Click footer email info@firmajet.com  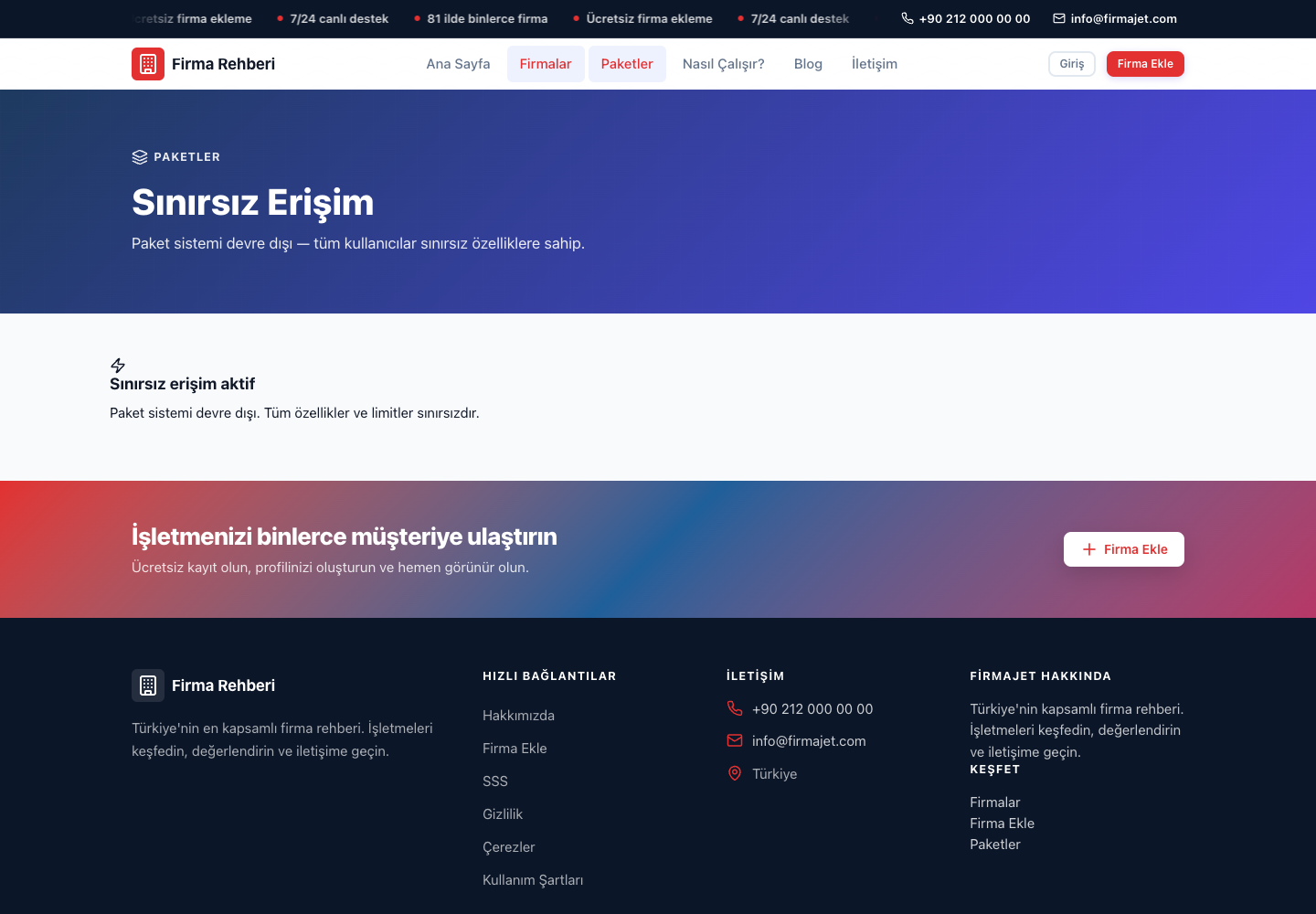[809, 741]
